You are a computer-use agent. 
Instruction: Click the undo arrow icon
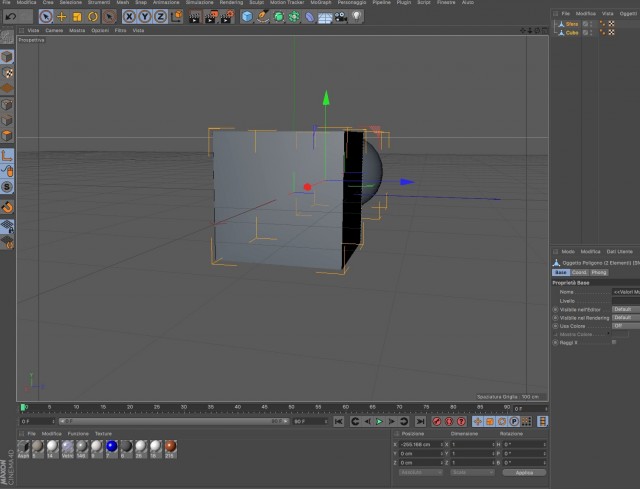[11, 17]
